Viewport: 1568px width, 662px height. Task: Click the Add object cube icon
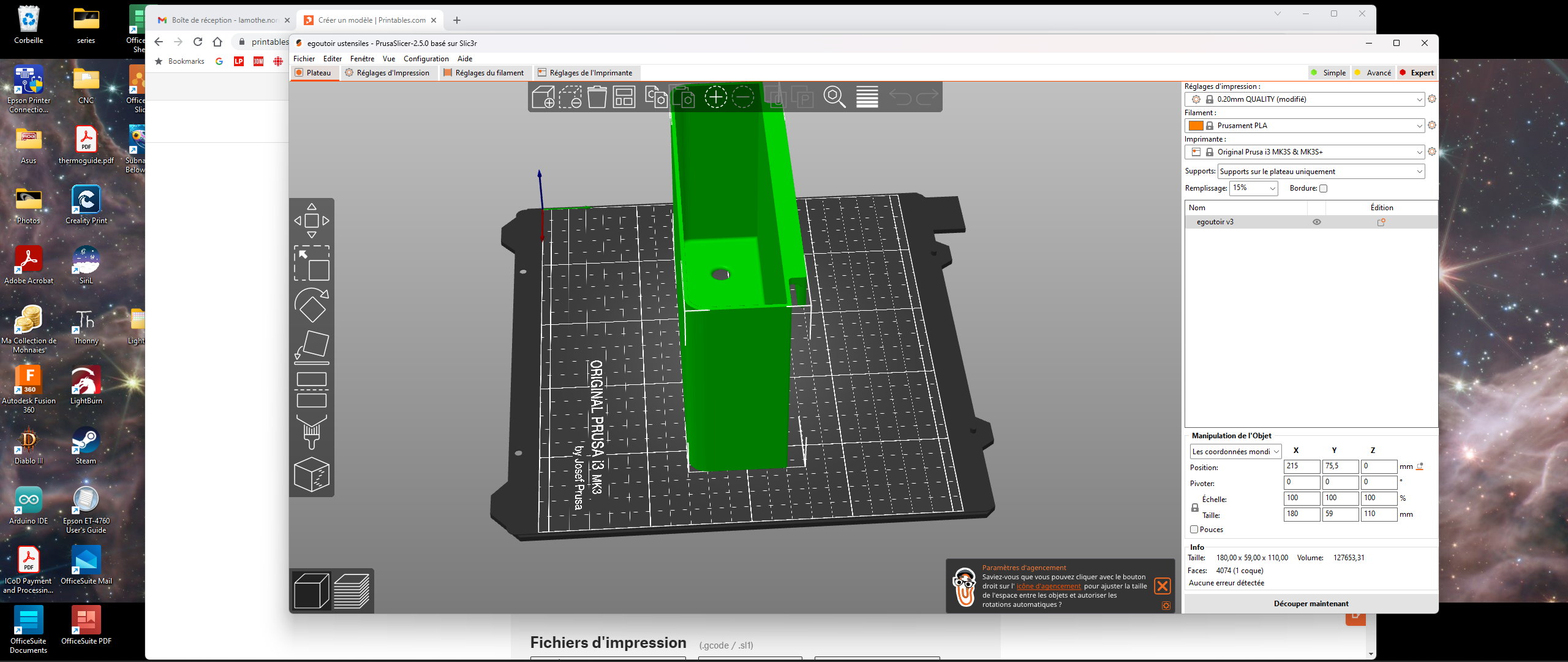click(543, 97)
